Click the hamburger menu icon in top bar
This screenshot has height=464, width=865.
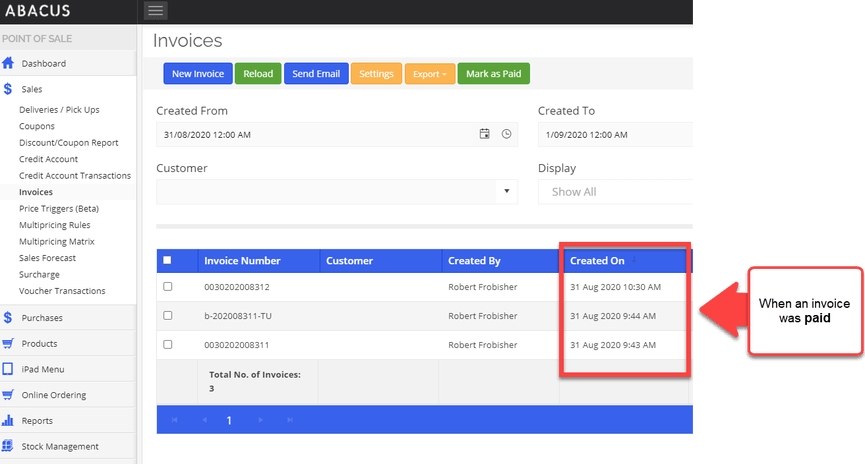(x=156, y=11)
